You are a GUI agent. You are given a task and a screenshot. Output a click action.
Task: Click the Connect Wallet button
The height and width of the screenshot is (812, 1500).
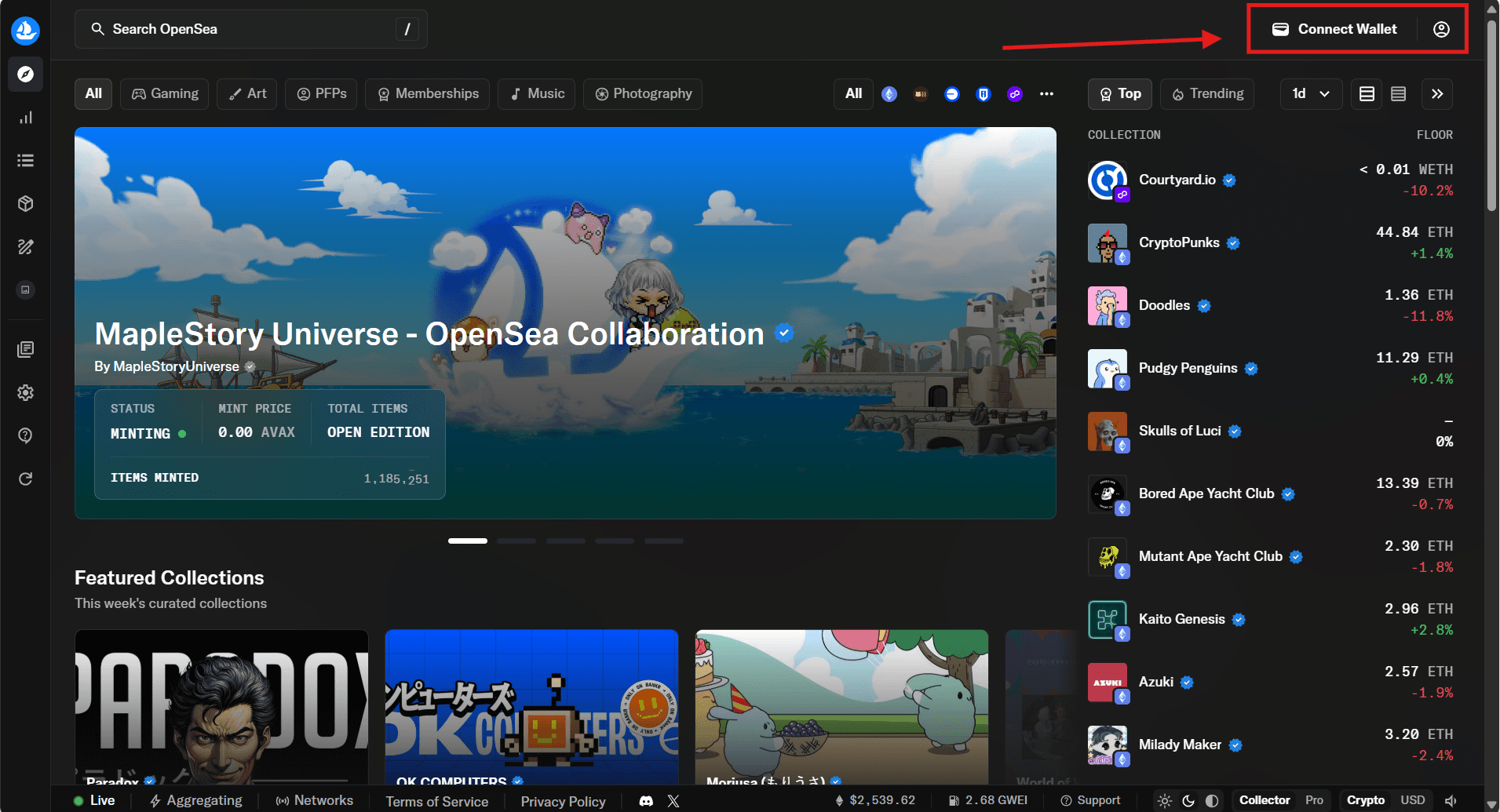click(1335, 29)
